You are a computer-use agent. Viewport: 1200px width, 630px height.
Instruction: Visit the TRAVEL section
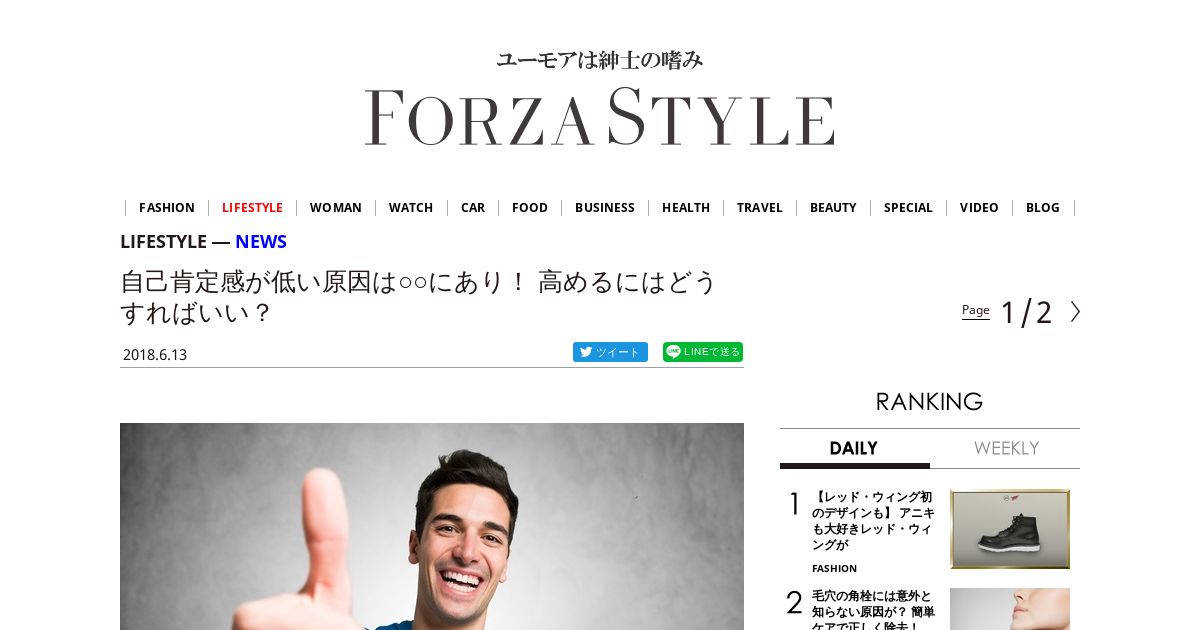pos(760,208)
